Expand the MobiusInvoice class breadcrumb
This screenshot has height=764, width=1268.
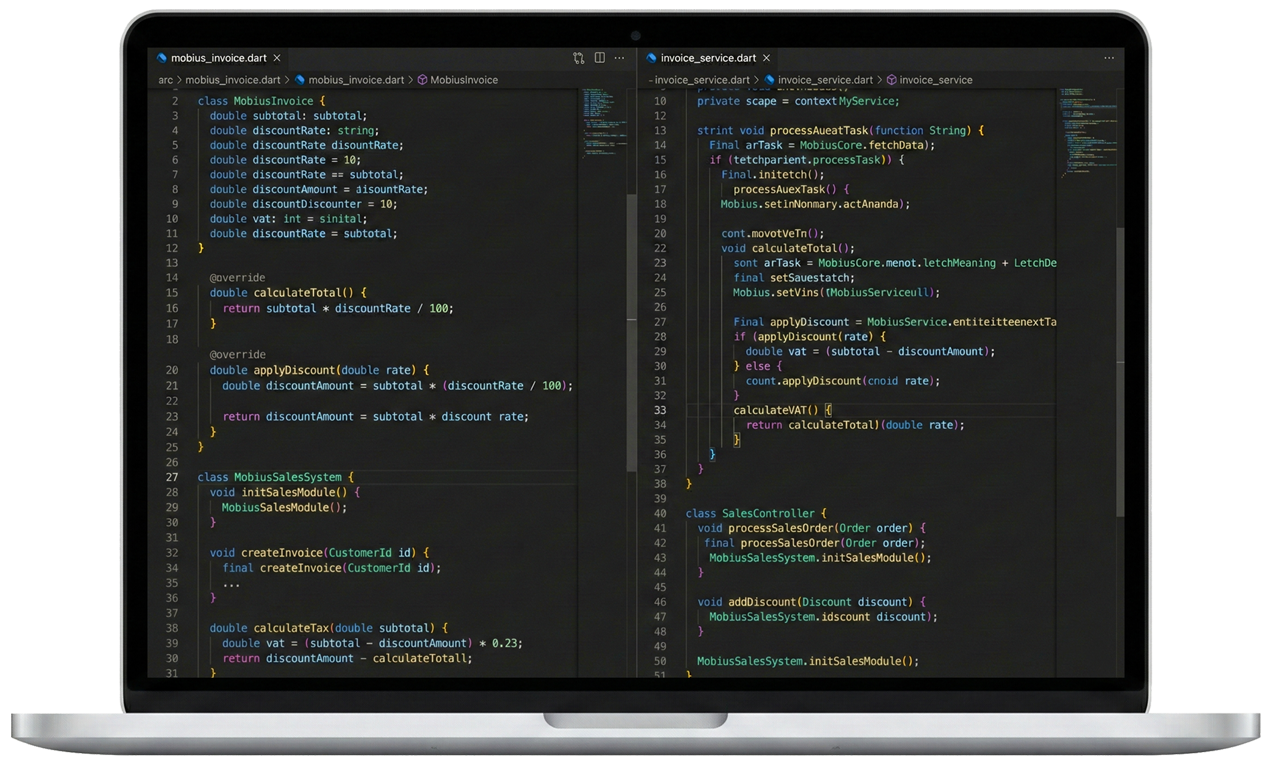point(463,80)
